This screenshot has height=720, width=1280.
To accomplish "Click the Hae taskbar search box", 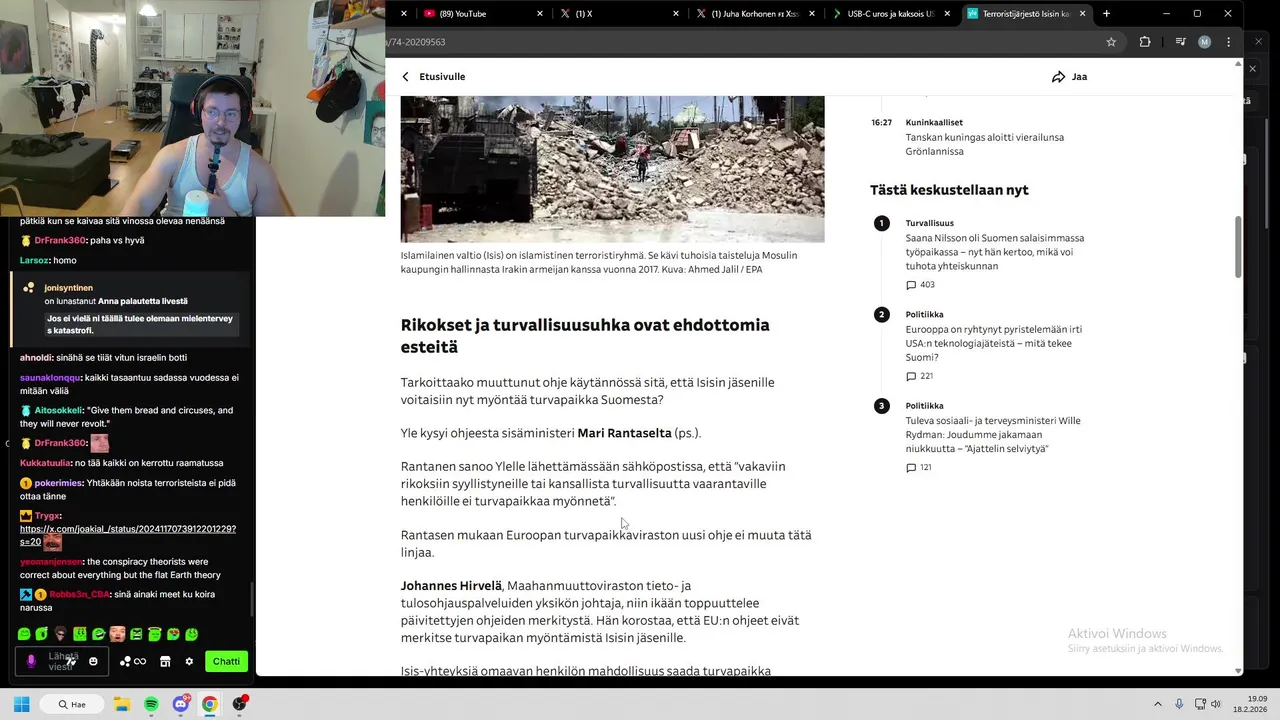I will coord(73,704).
